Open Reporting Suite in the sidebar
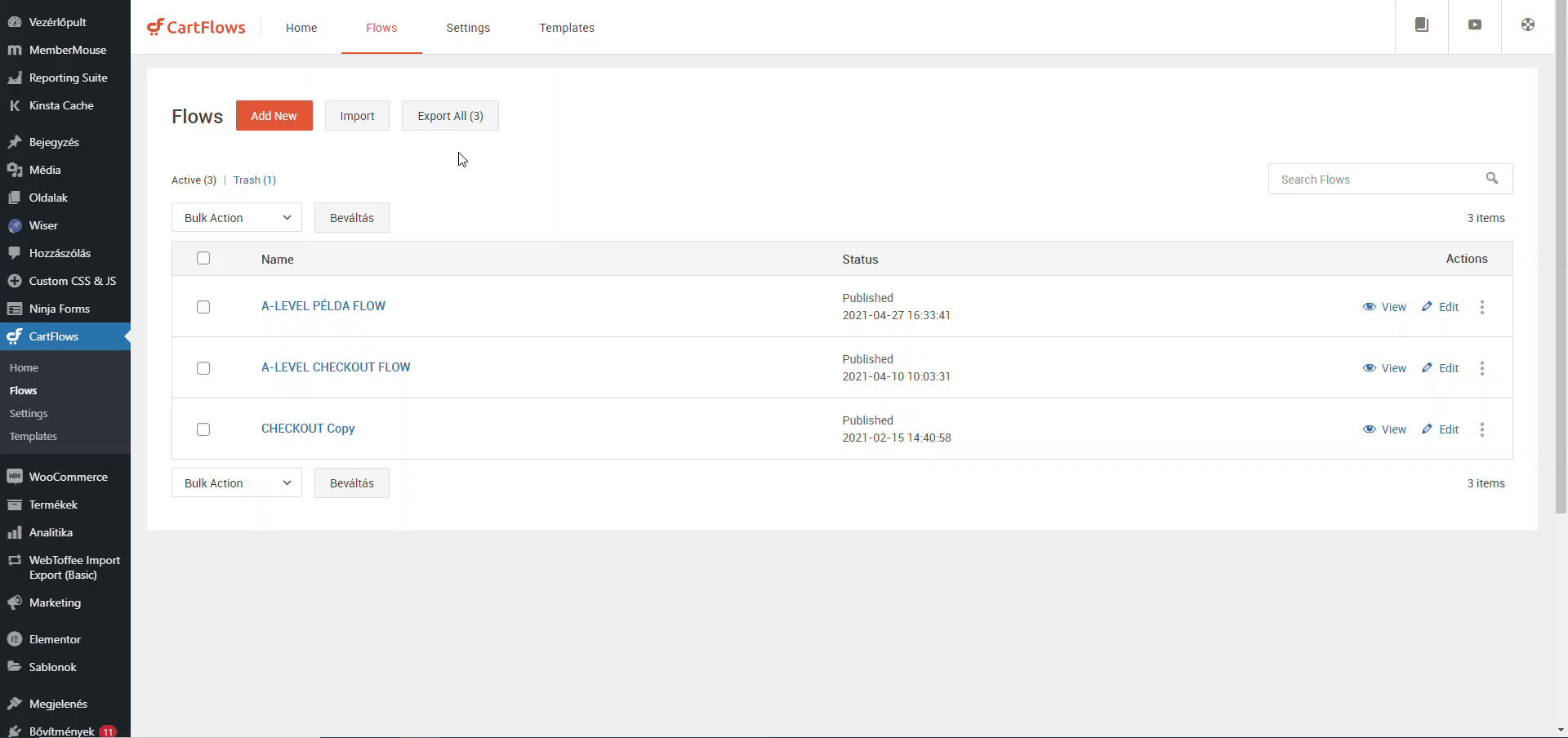Image resolution: width=1568 pixels, height=738 pixels. tap(65, 78)
